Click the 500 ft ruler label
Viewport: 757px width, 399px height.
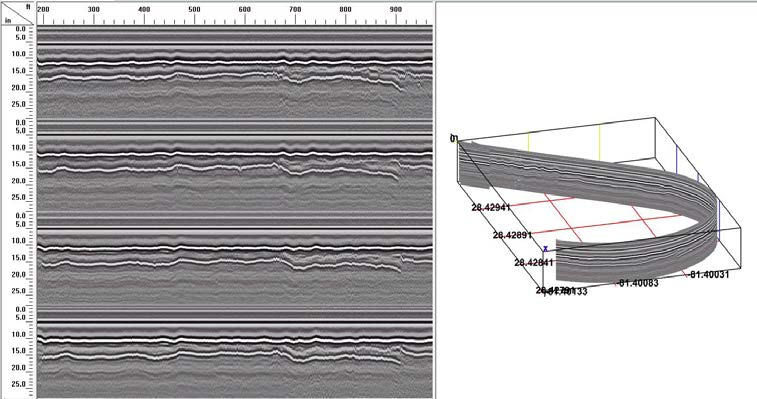194,10
